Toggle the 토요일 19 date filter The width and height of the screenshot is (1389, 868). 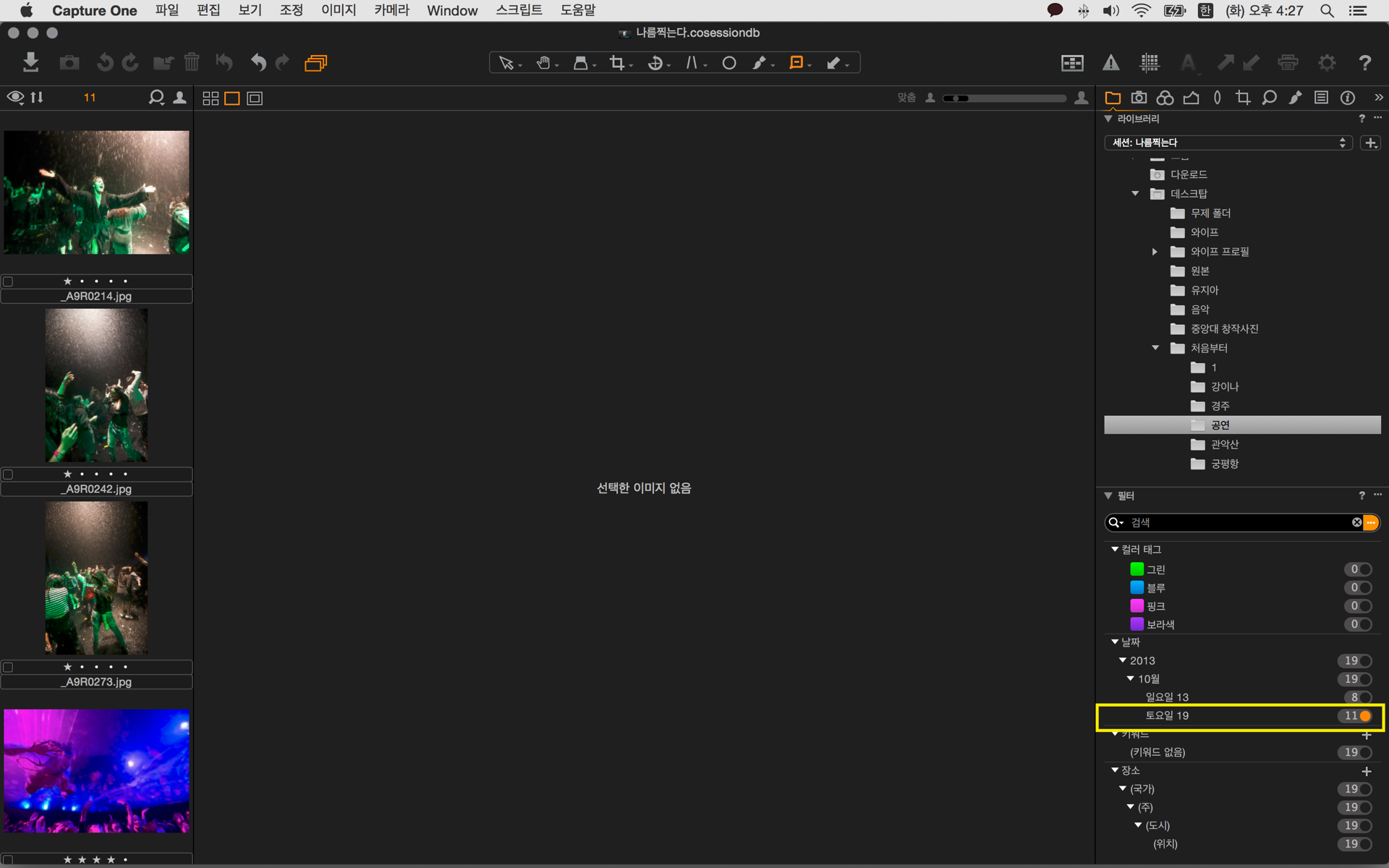(1364, 715)
